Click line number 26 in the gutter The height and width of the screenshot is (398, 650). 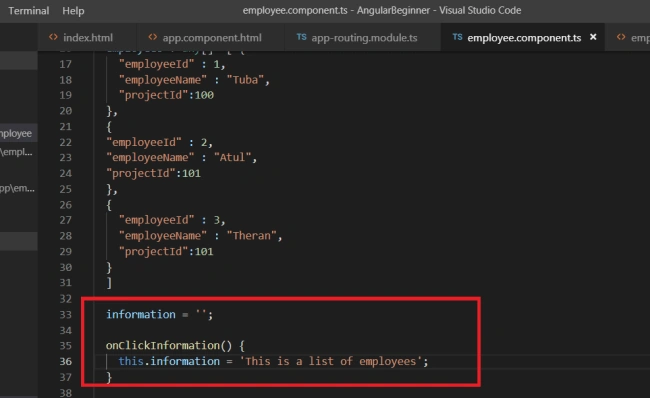pyautogui.click(x=65, y=205)
